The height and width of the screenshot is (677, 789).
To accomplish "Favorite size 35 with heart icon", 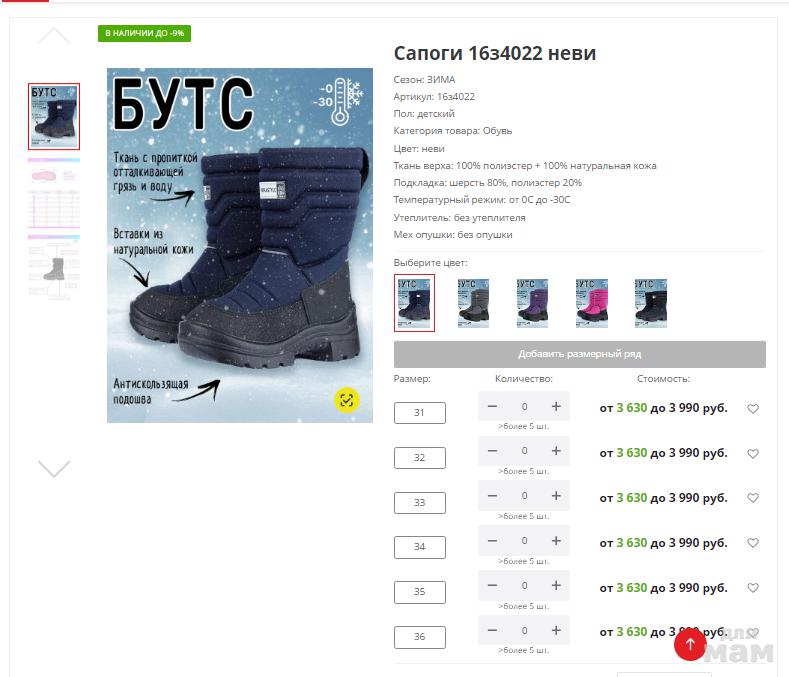I will 753,587.
